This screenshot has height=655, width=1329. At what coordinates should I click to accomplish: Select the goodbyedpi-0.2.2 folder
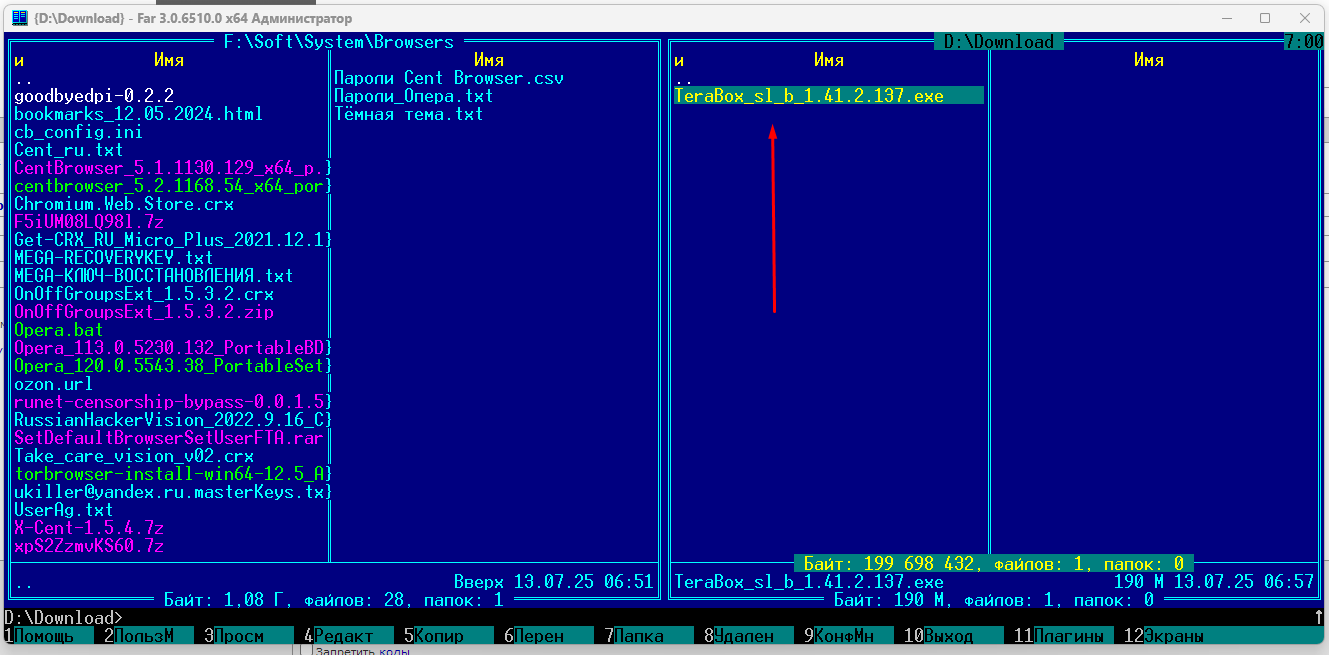coord(94,96)
